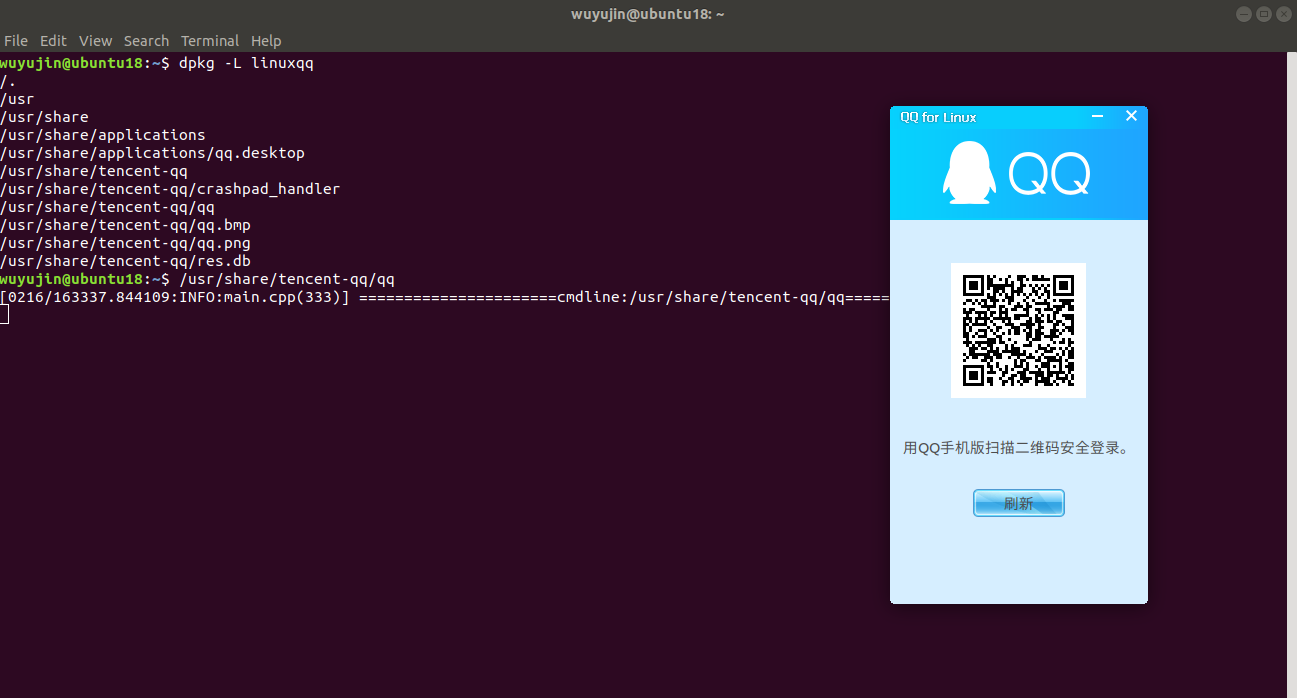
Task: Open the Edit menu in terminal
Action: click(x=53, y=41)
